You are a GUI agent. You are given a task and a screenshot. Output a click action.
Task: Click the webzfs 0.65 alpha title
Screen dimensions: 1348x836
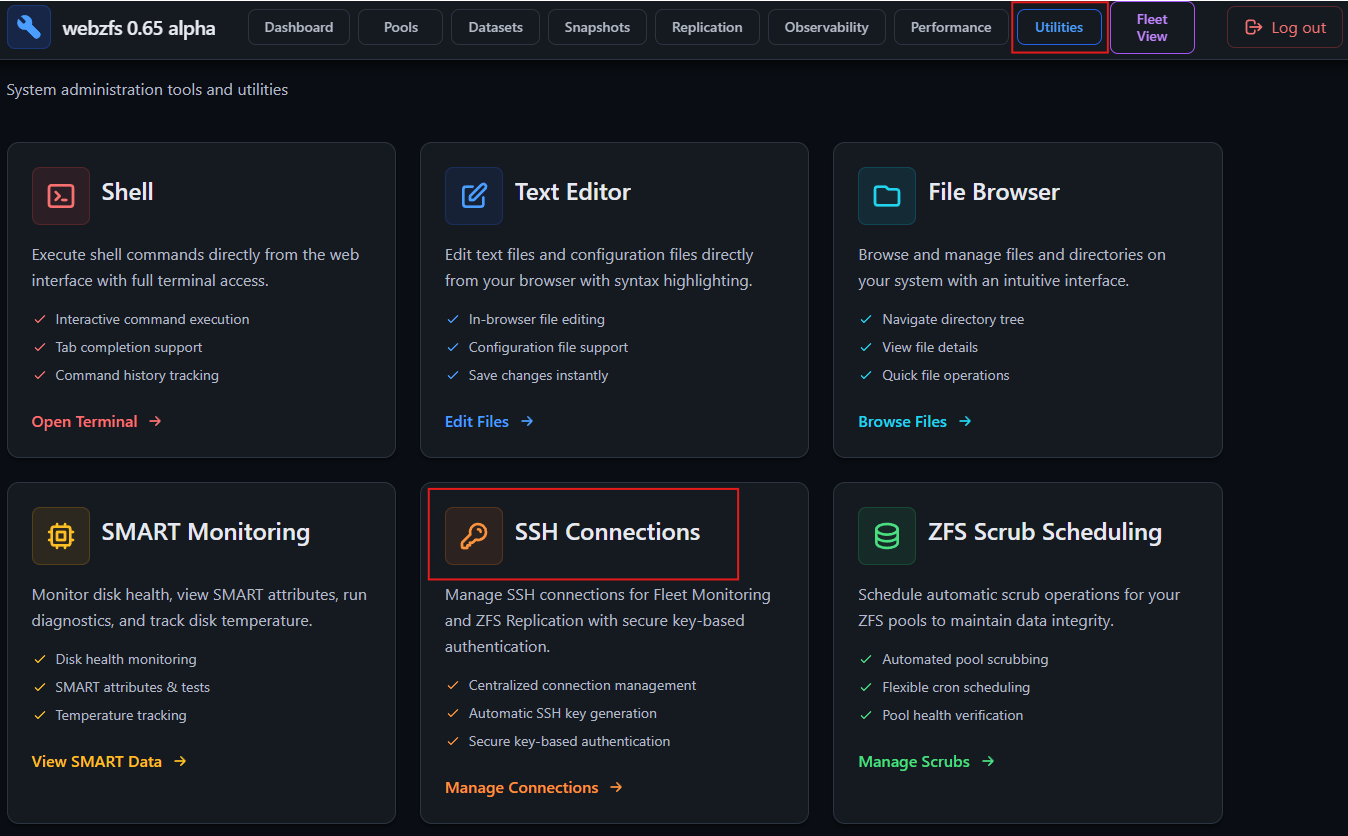click(x=139, y=28)
